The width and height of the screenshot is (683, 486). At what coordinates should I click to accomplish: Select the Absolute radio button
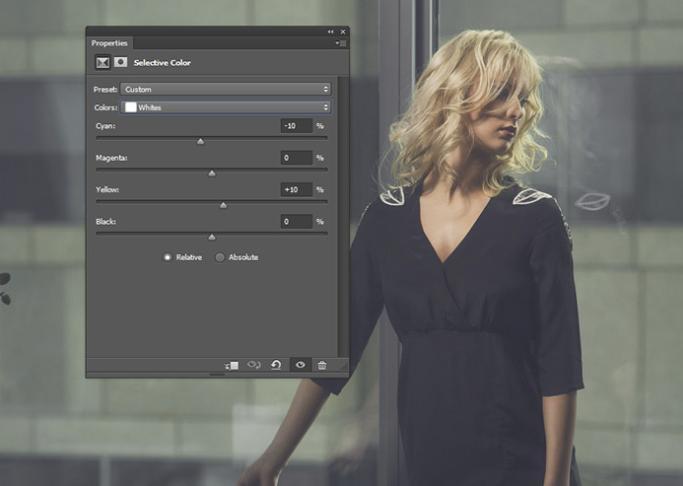tap(220, 257)
